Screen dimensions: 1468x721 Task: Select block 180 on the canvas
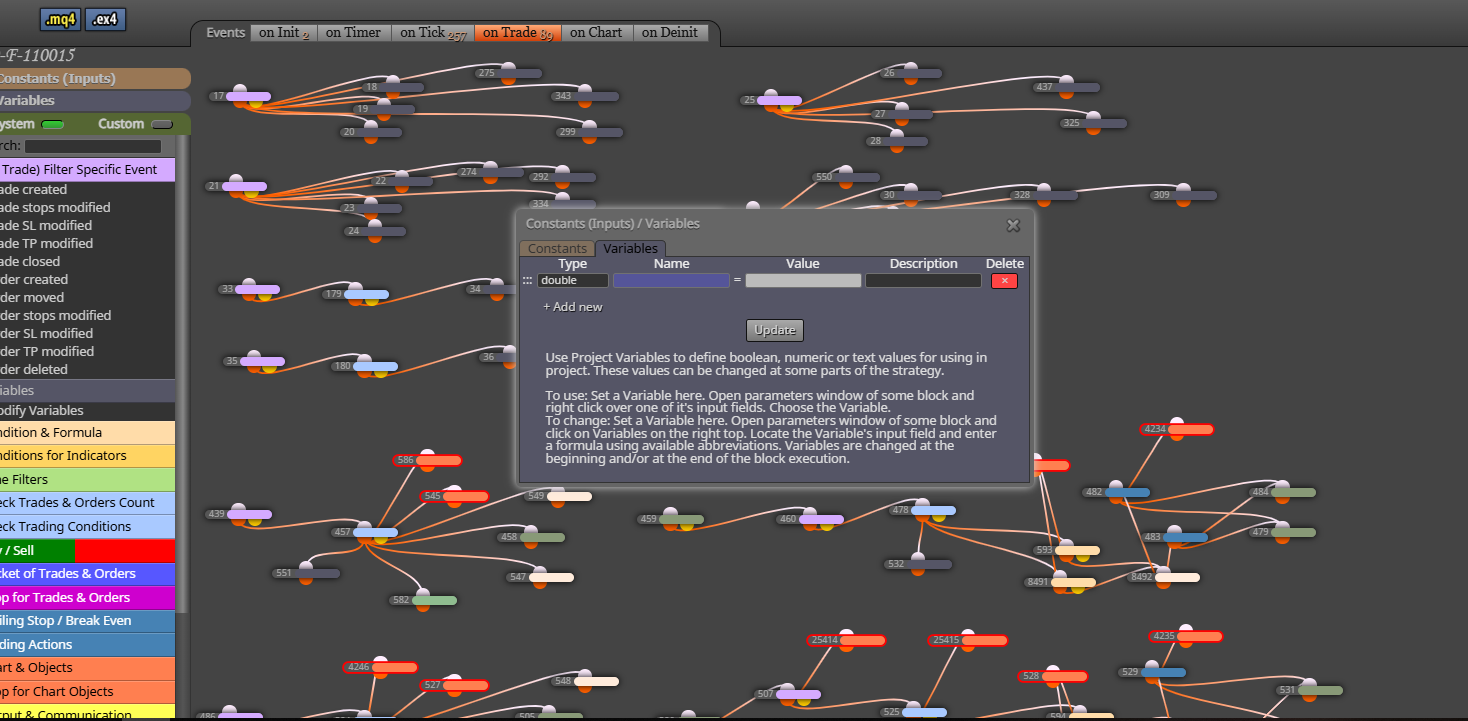click(364, 367)
